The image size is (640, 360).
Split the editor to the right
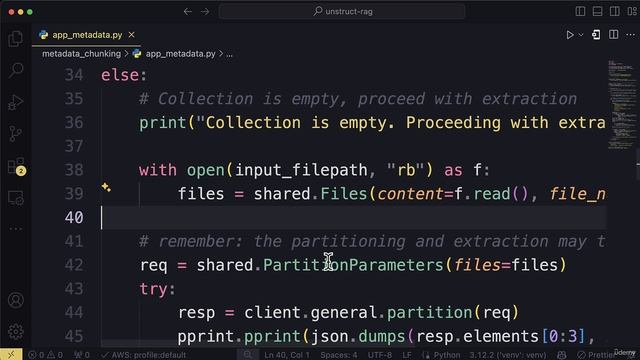click(x=613, y=35)
